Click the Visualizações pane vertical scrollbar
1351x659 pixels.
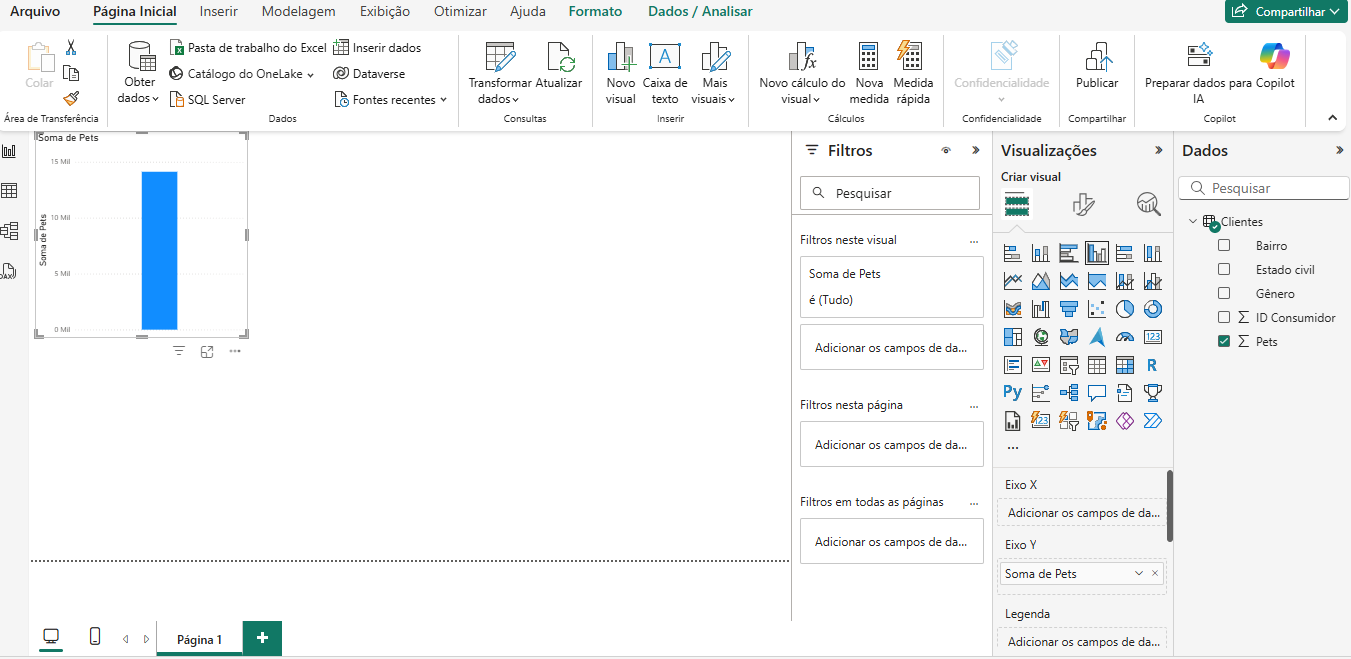[x=1170, y=505]
